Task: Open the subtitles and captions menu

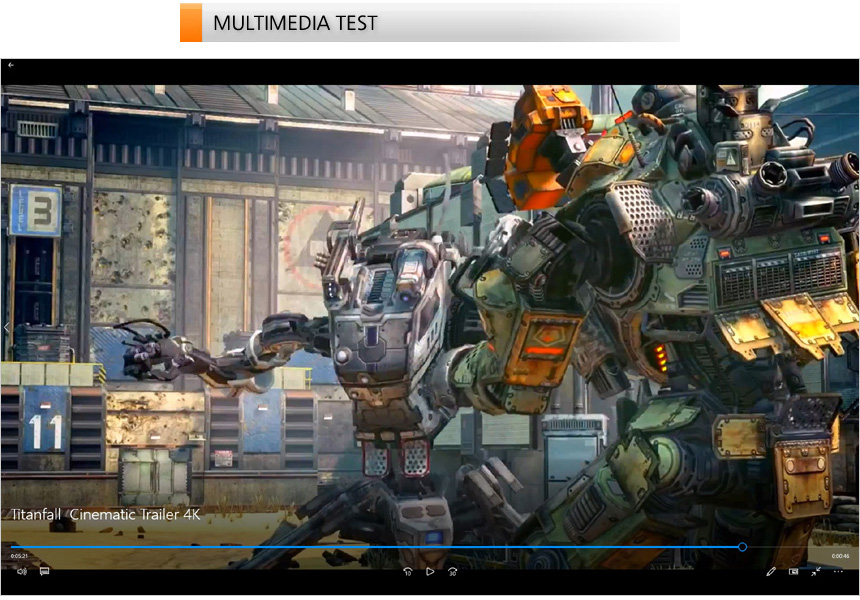Action: (44, 571)
